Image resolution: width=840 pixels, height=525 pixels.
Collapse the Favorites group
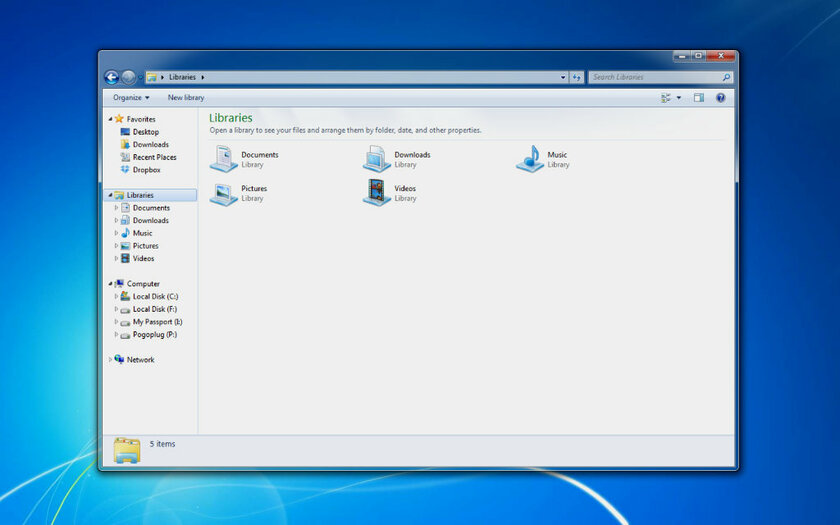click(110, 119)
